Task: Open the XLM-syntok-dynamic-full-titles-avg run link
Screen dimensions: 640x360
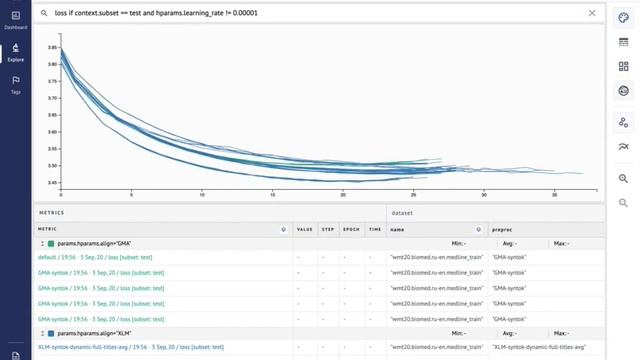Action: pyautogui.click(x=131, y=347)
